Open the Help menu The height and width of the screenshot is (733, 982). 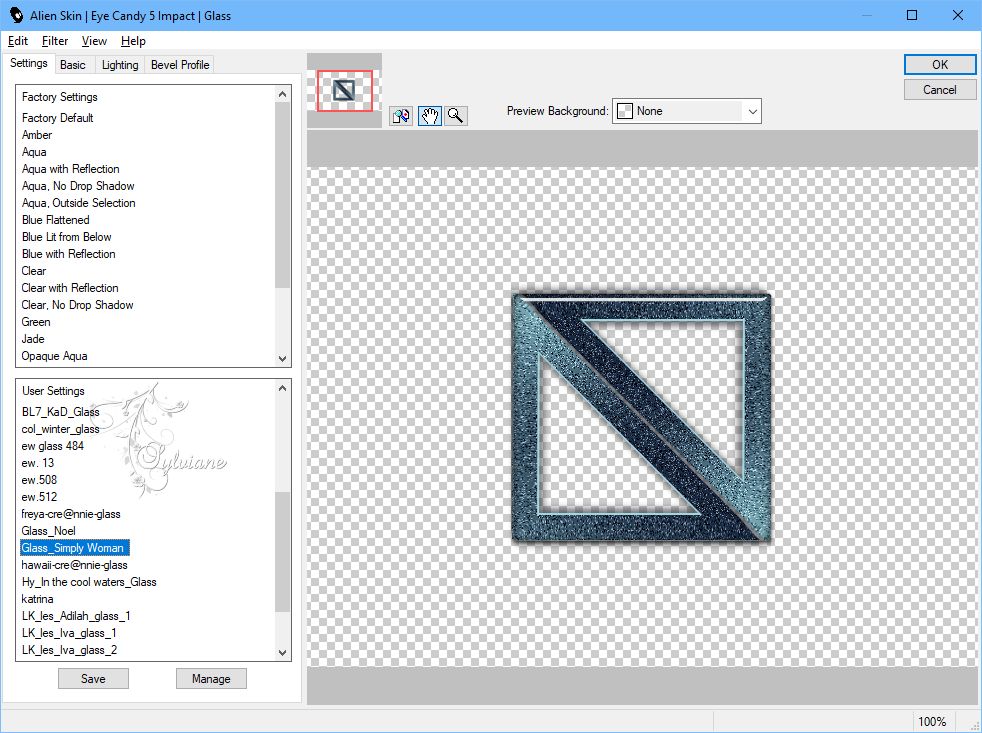[133, 41]
